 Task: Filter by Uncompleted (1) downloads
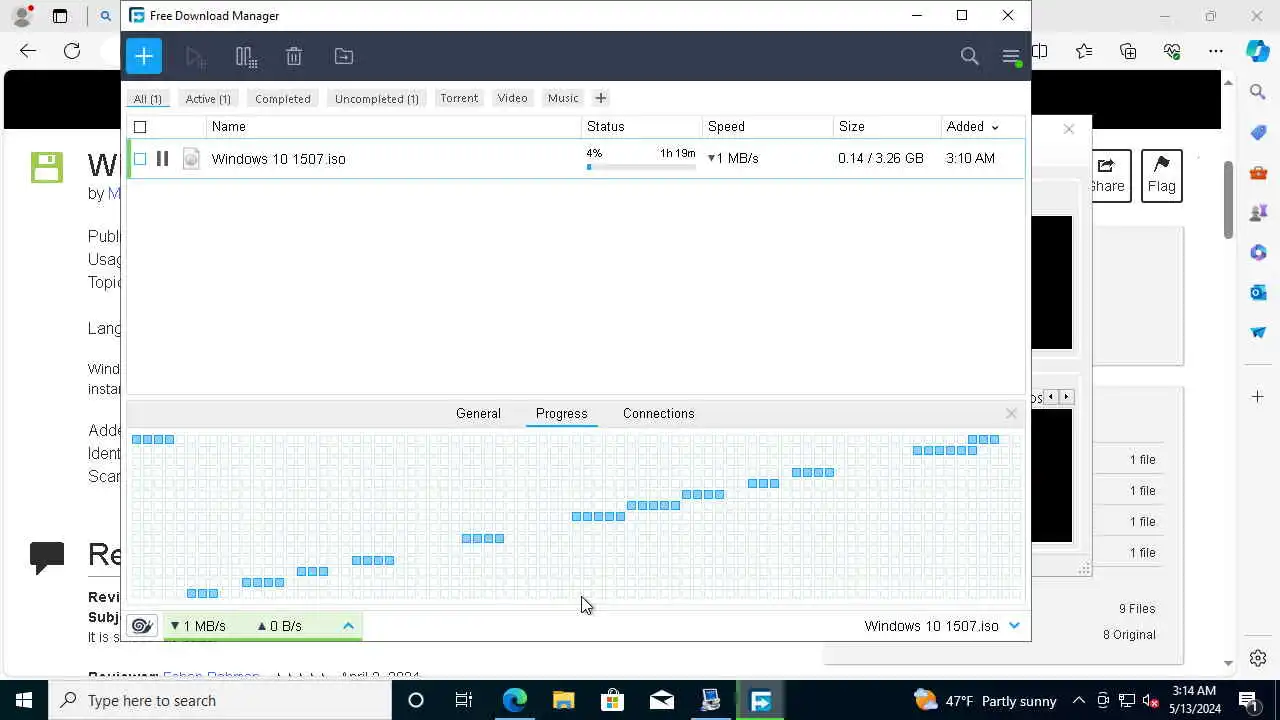(x=377, y=99)
